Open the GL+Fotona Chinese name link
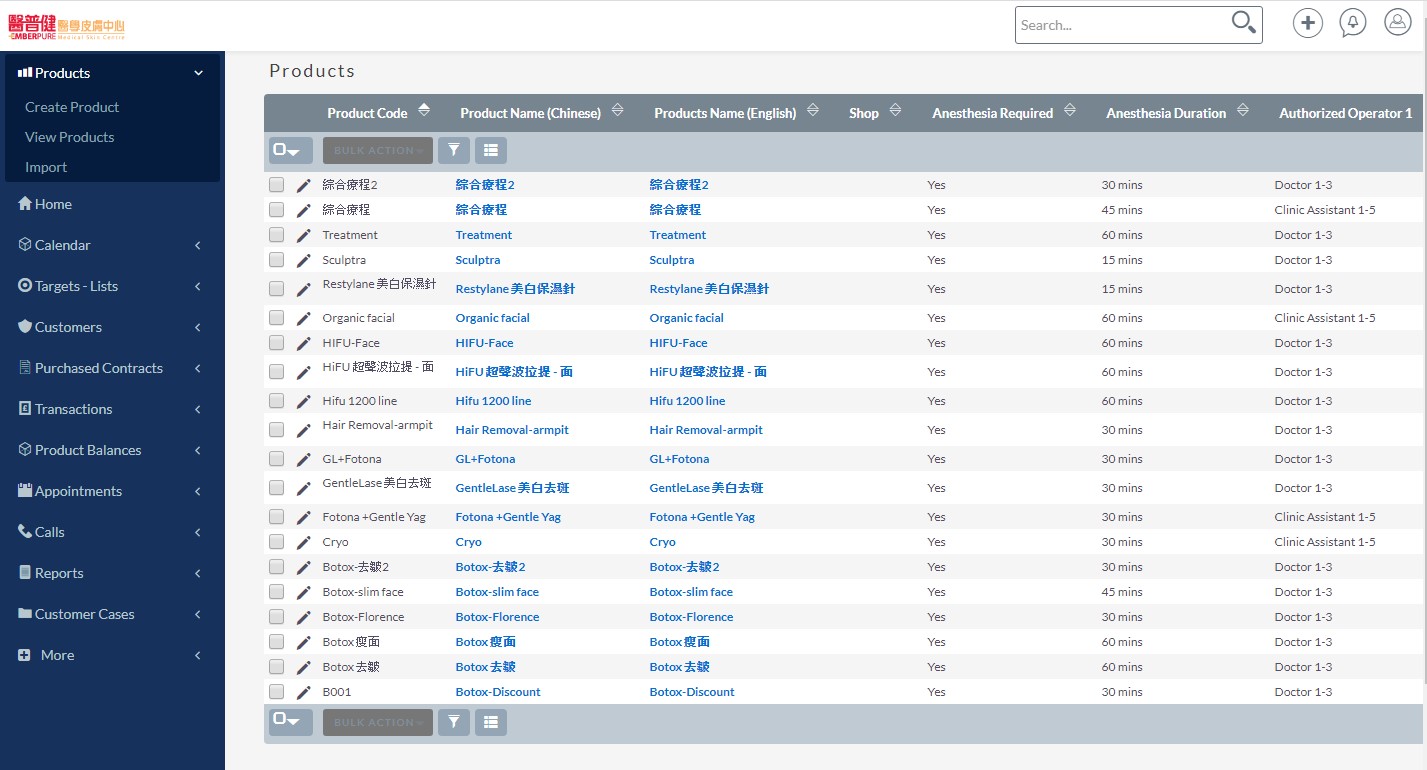This screenshot has width=1427, height=770. [x=485, y=459]
